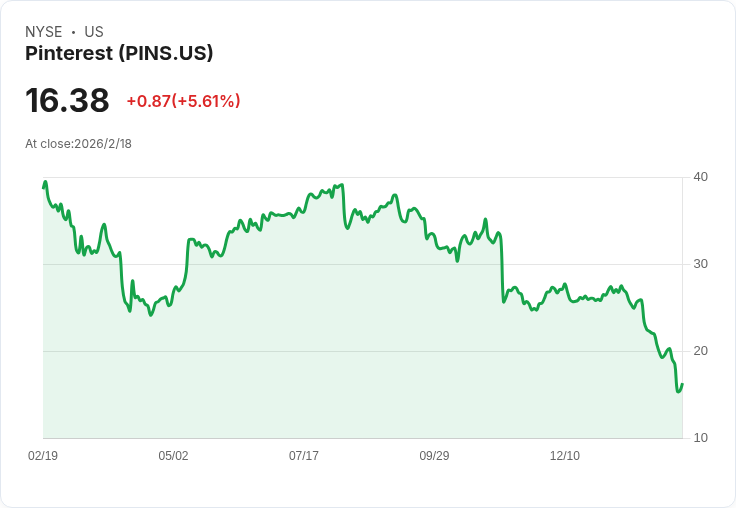736x508 pixels.
Task: Click the 20 y-axis label
Action: (x=701, y=351)
